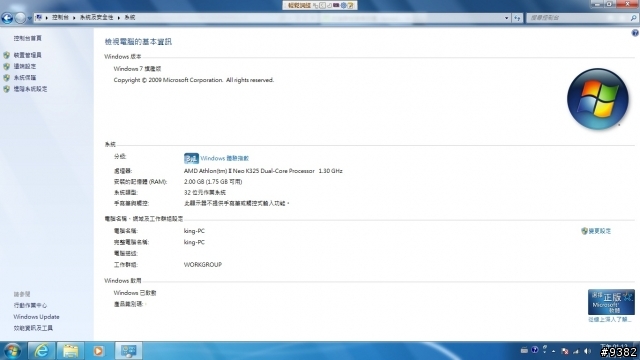Click the magnifier search icon

coord(633,18)
